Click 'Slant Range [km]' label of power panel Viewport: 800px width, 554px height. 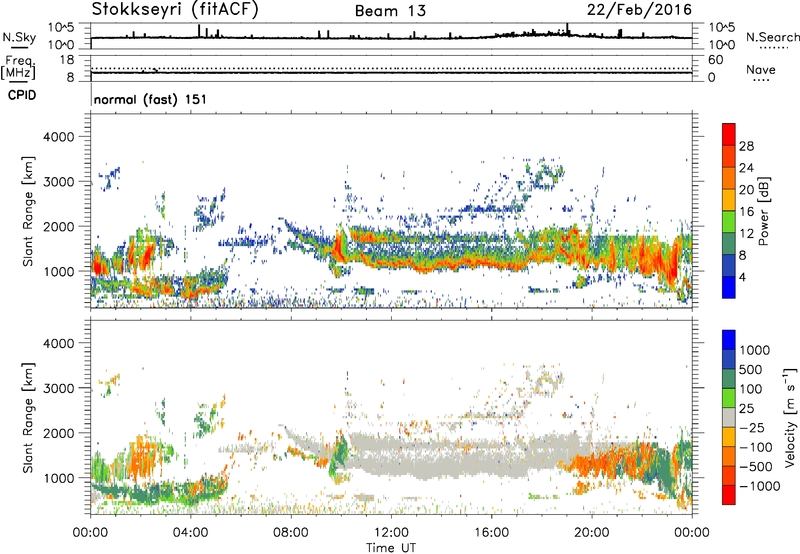click(x=28, y=211)
